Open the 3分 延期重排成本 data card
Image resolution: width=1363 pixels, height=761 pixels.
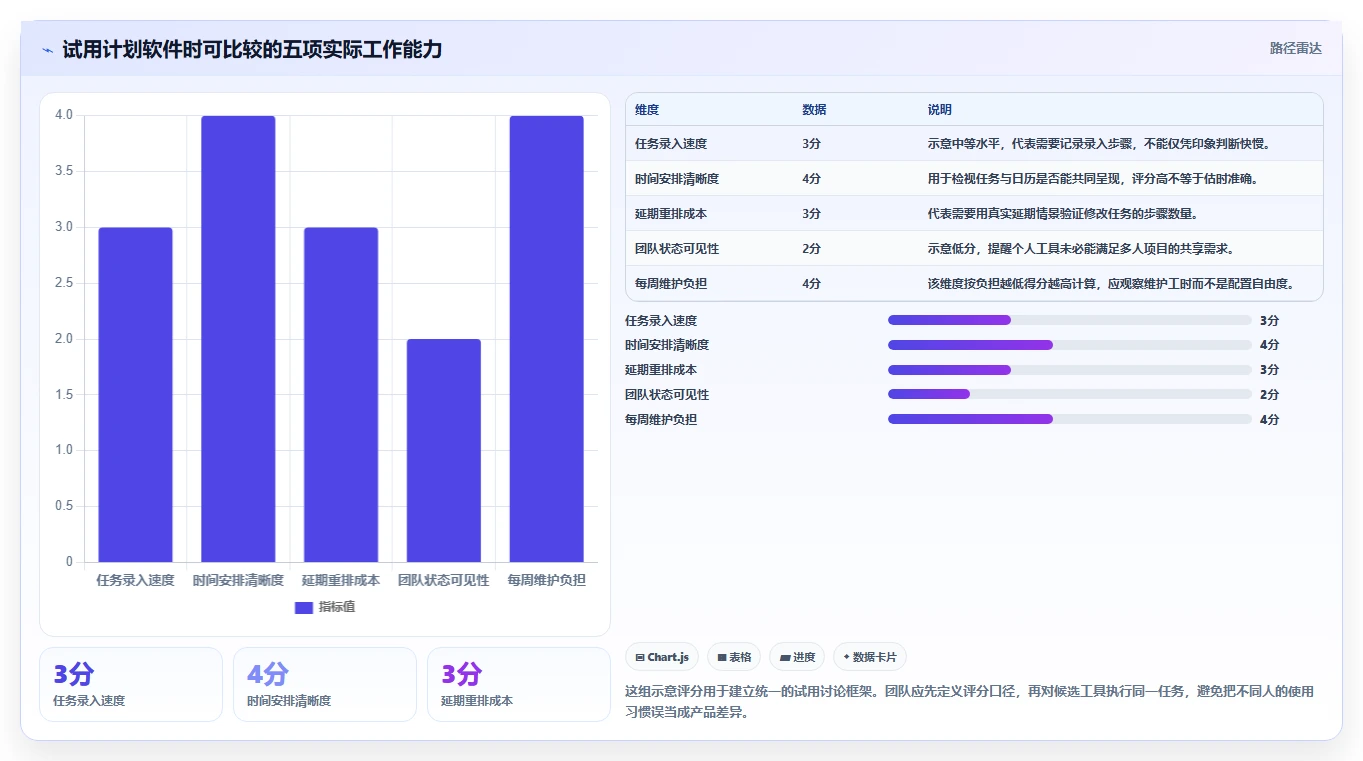(519, 684)
